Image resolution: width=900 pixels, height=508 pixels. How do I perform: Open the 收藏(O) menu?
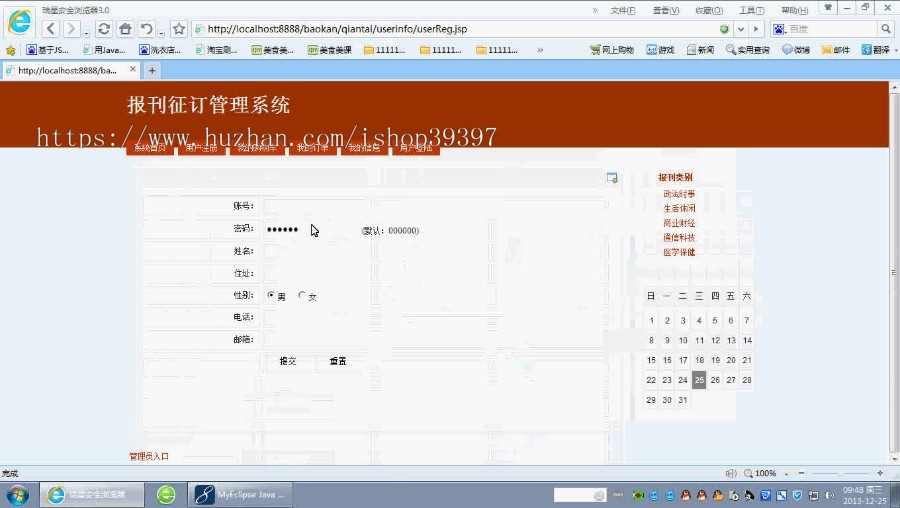[x=709, y=10]
